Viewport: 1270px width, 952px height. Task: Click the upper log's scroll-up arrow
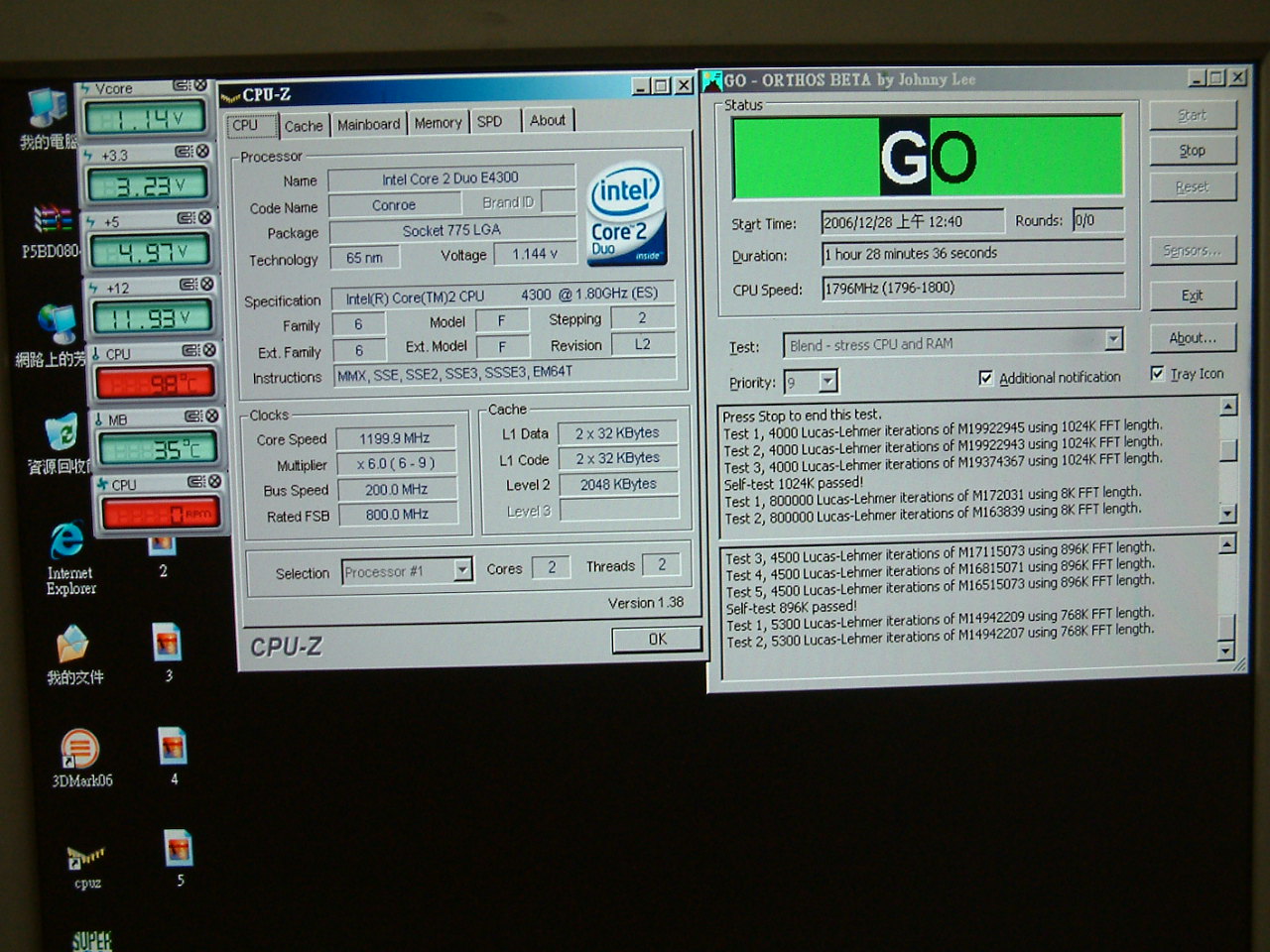[1228, 407]
